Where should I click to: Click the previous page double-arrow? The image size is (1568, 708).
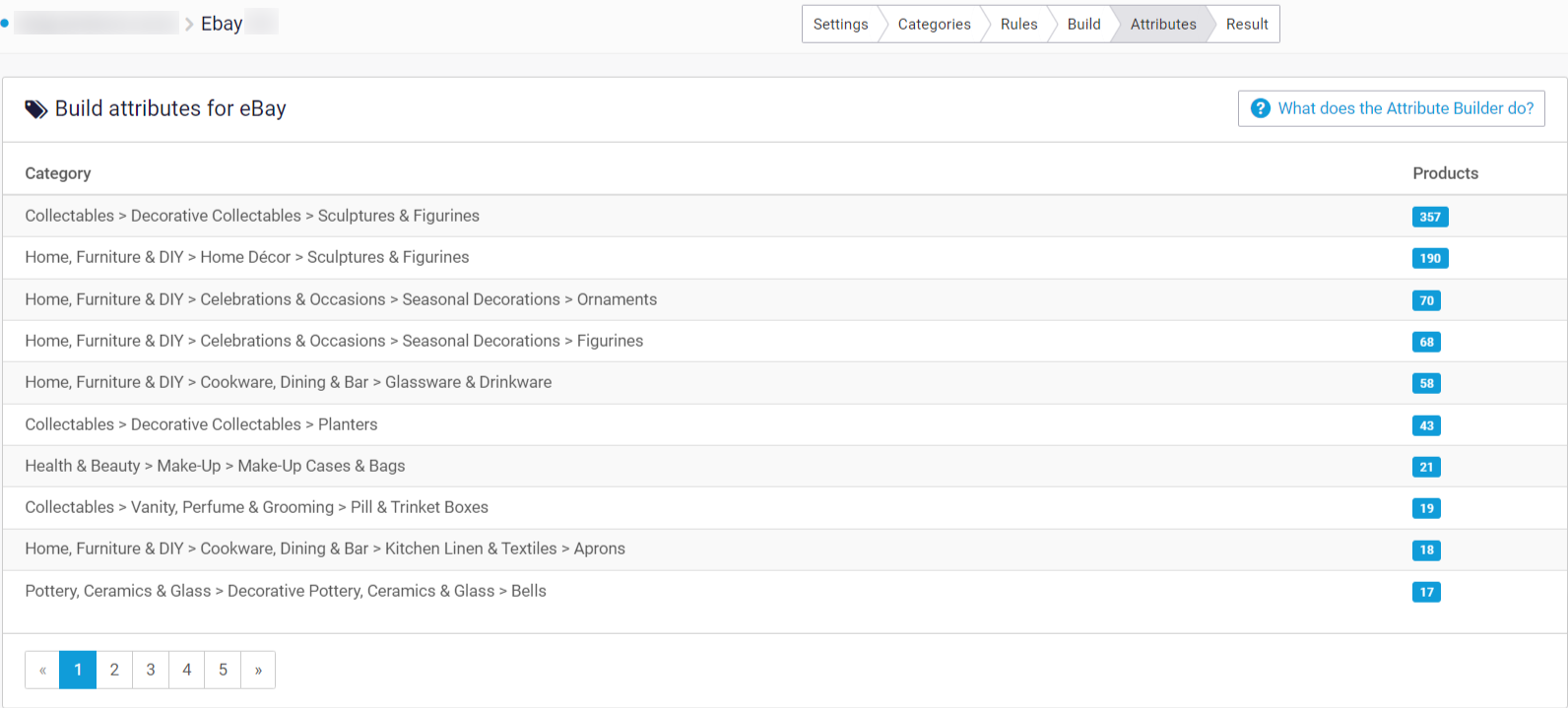pyautogui.click(x=42, y=670)
